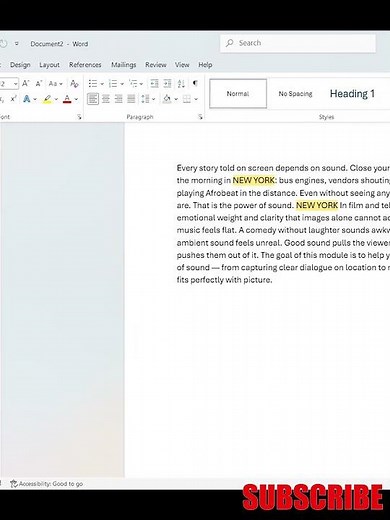390x520 pixels.
Task: Increase font size with Grow Font icon
Action: pyautogui.click(x=26, y=83)
